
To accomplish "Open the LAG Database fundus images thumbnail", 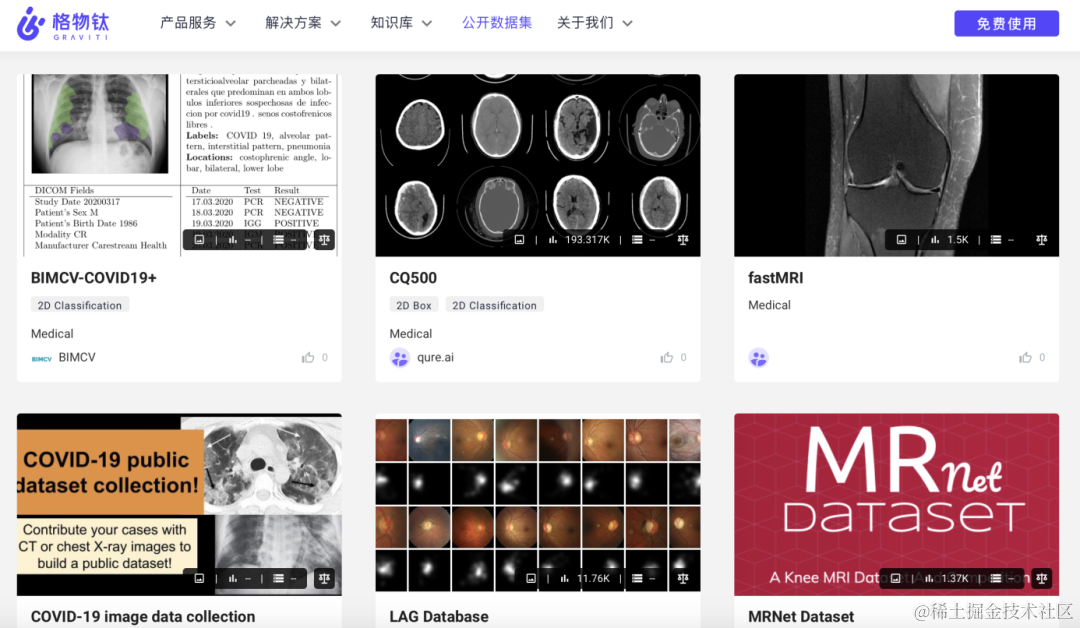I will 538,504.
